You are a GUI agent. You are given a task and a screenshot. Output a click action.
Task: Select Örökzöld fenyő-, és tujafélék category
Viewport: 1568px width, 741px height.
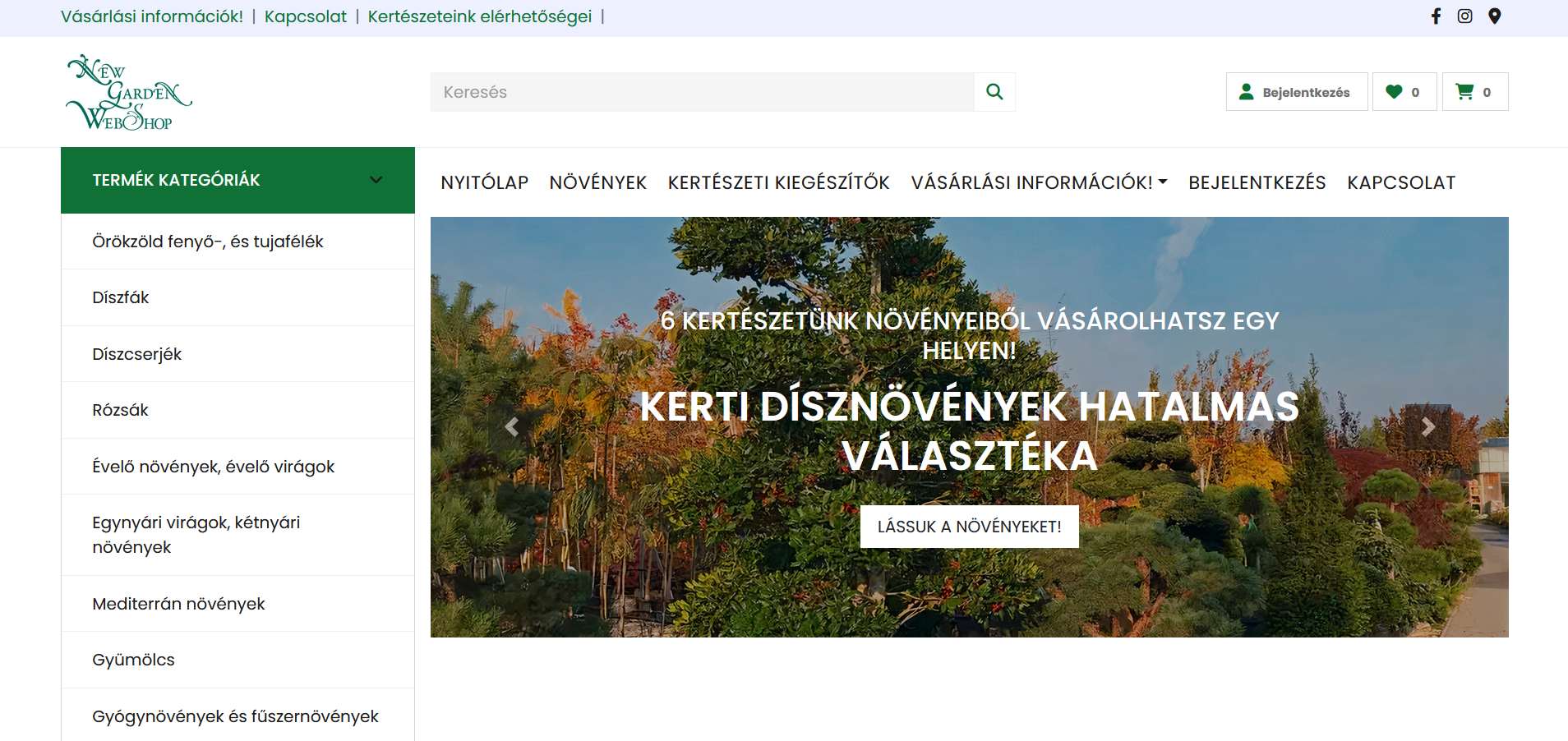238,242
